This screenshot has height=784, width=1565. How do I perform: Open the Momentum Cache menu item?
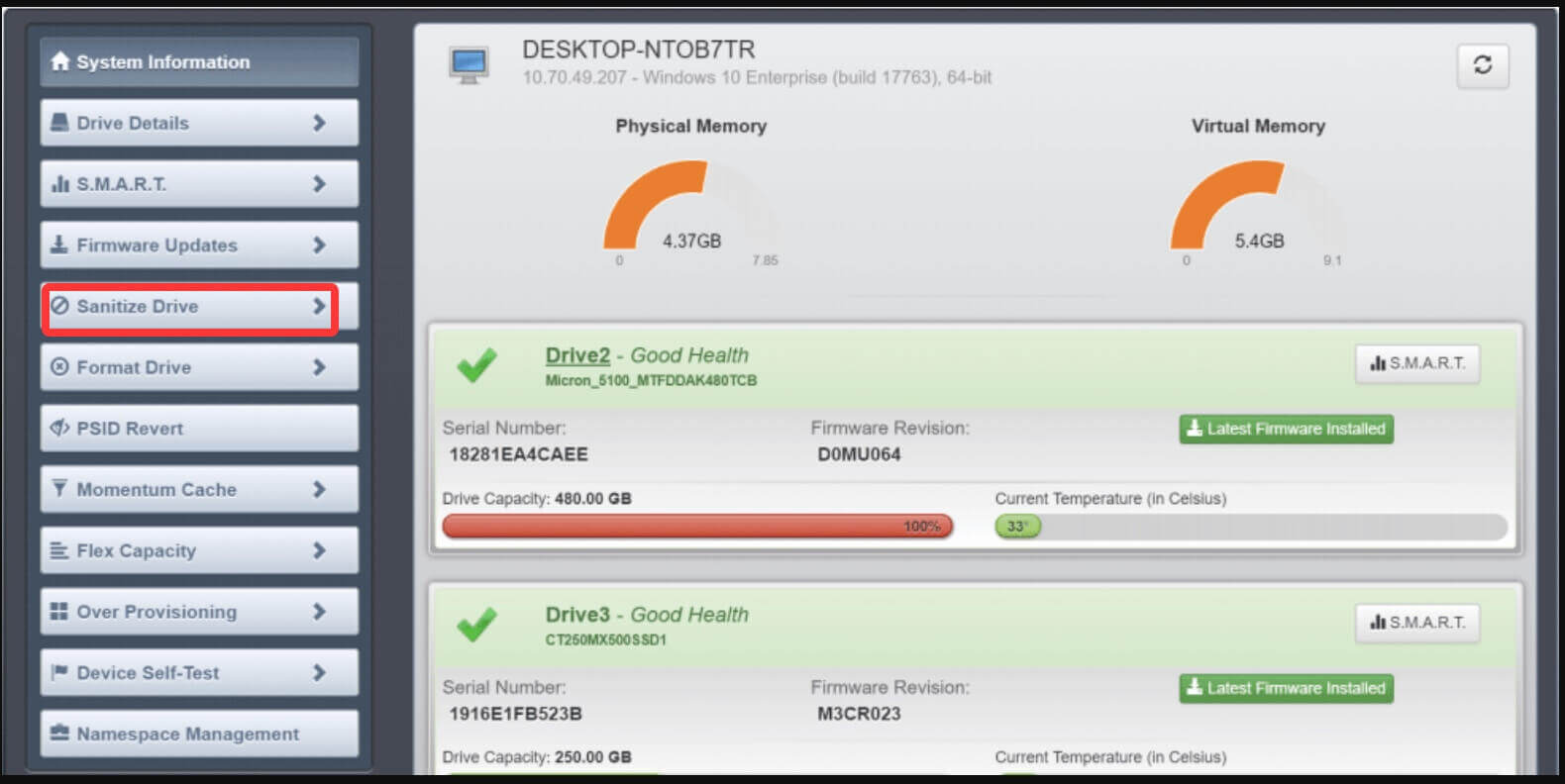coord(199,489)
